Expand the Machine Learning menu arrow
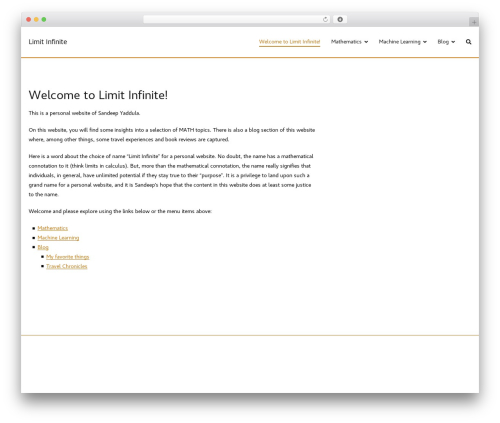This screenshot has height=423, width=500. click(425, 42)
